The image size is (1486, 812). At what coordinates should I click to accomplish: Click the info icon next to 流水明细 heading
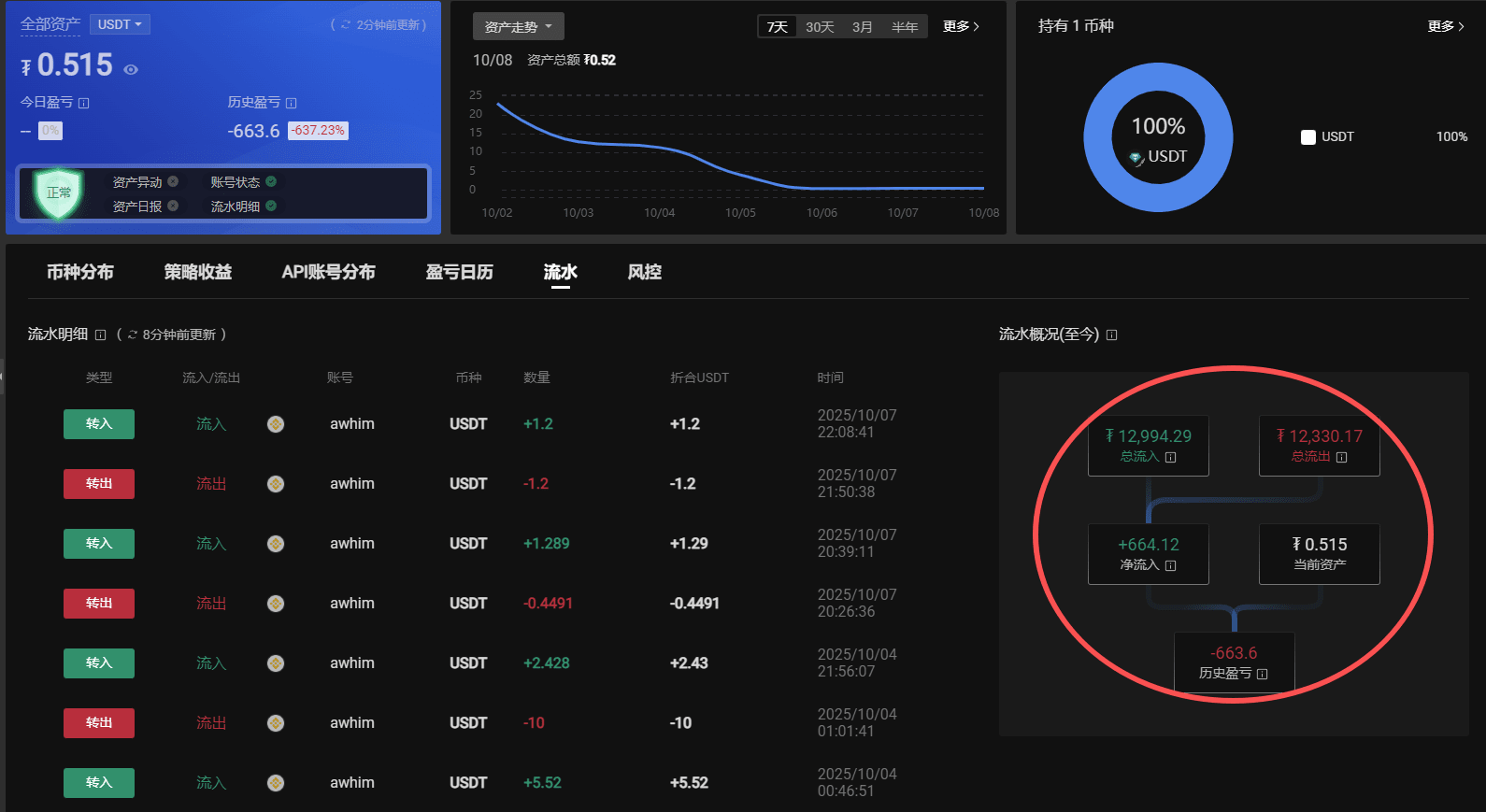click(101, 335)
